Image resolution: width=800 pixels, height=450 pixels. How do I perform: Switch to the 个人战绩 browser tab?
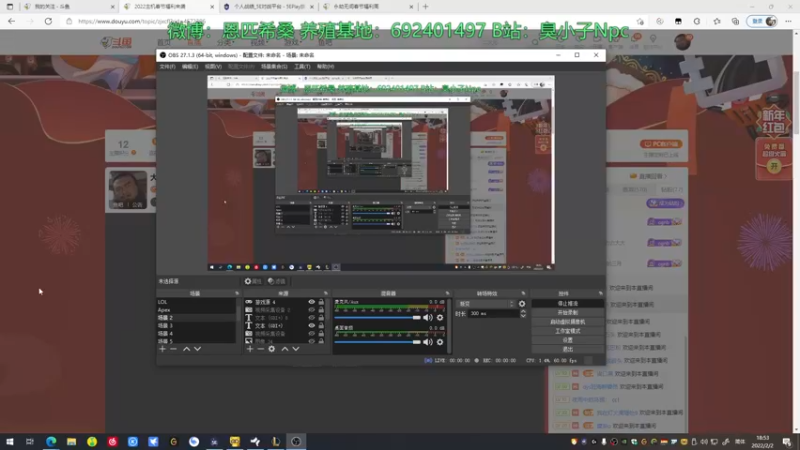[x=269, y=7]
